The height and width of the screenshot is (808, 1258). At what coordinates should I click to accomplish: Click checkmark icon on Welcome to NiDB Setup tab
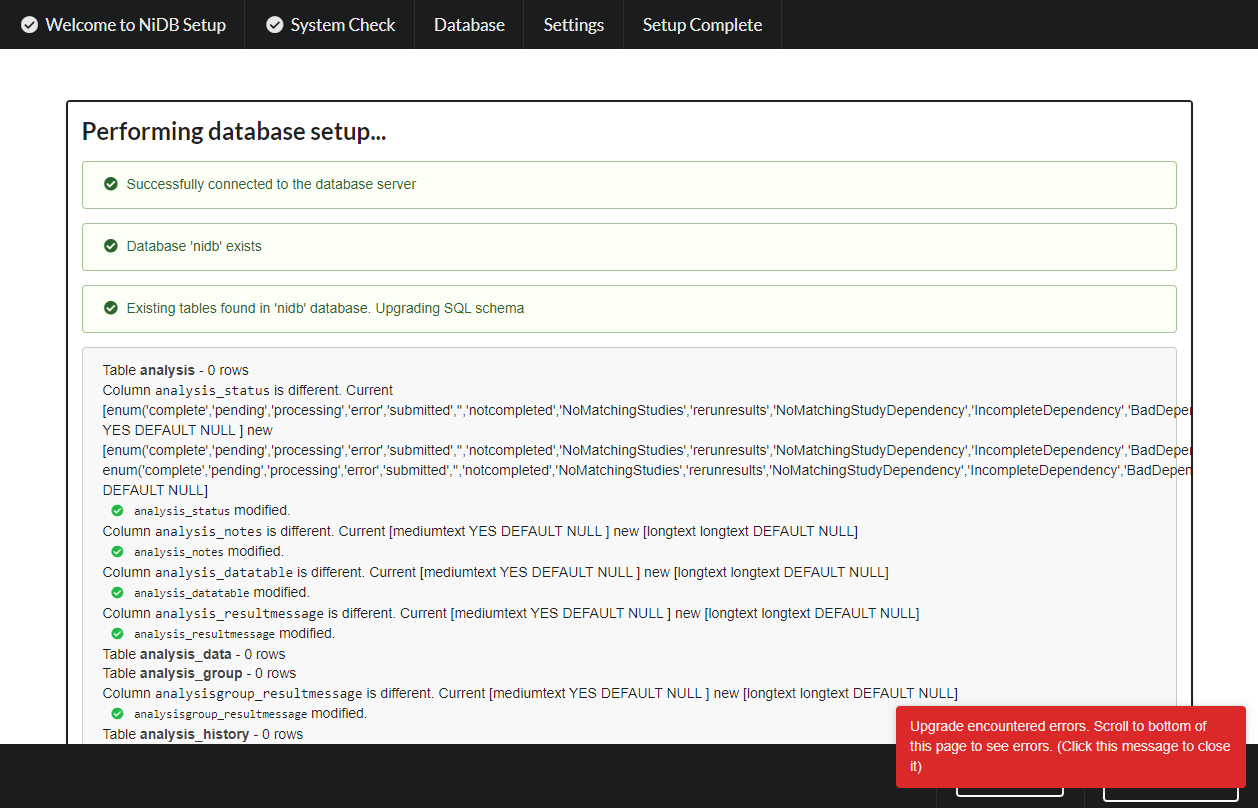tap(27, 24)
